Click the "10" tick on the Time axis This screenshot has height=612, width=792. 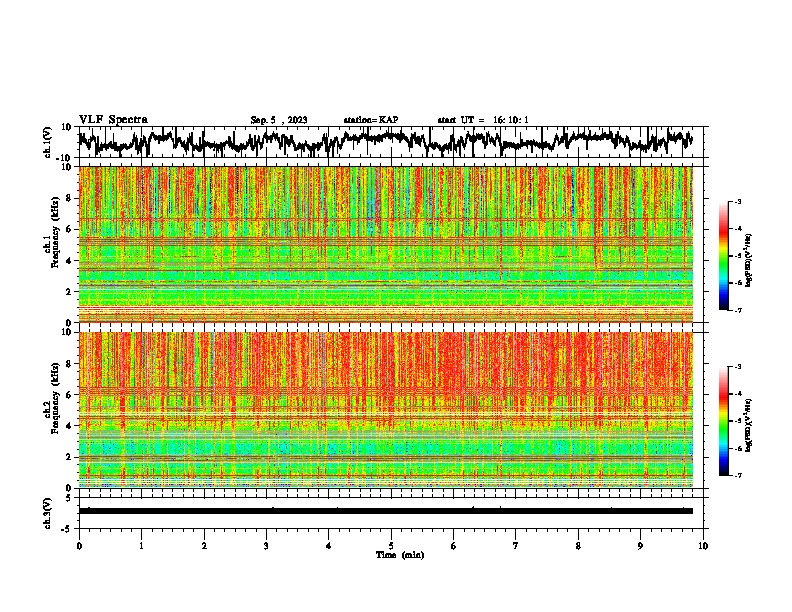coord(703,546)
